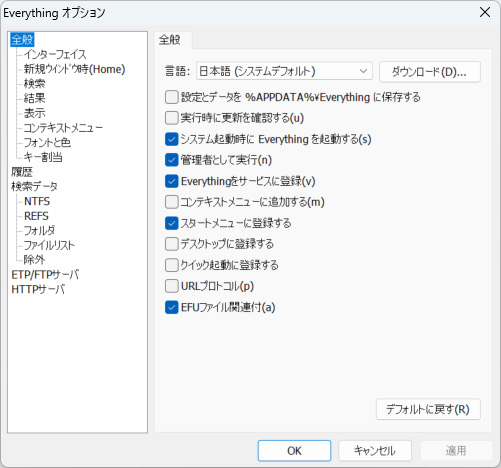Check コンテキストメニューに追加する option
Viewport: 501px width, 468px height.
coord(172,202)
